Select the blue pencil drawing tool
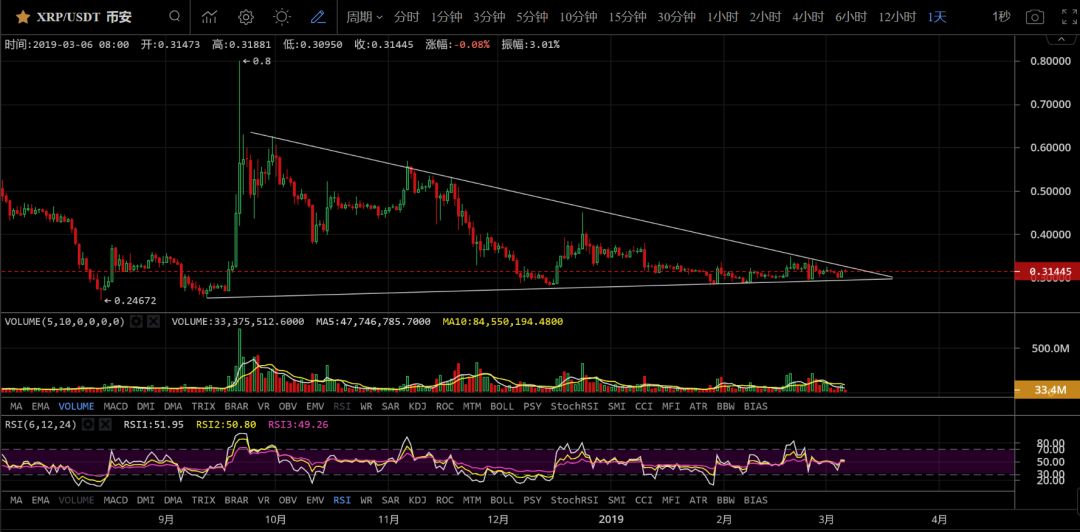Image resolution: width=1080 pixels, height=532 pixels. [318, 17]
